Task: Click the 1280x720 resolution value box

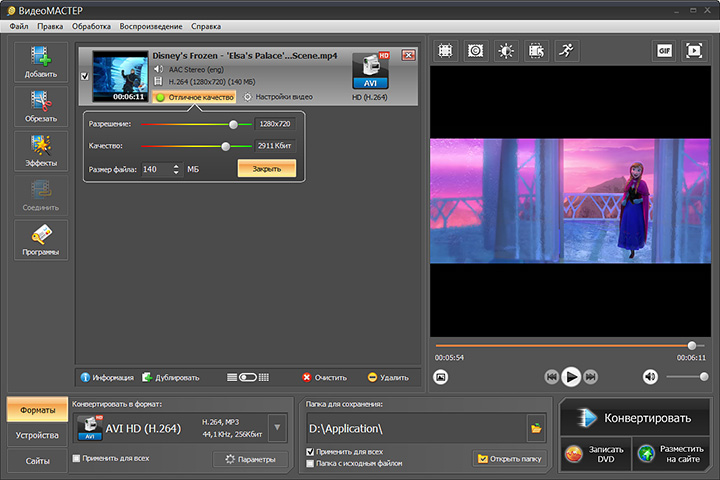Action: pos(275,124)
